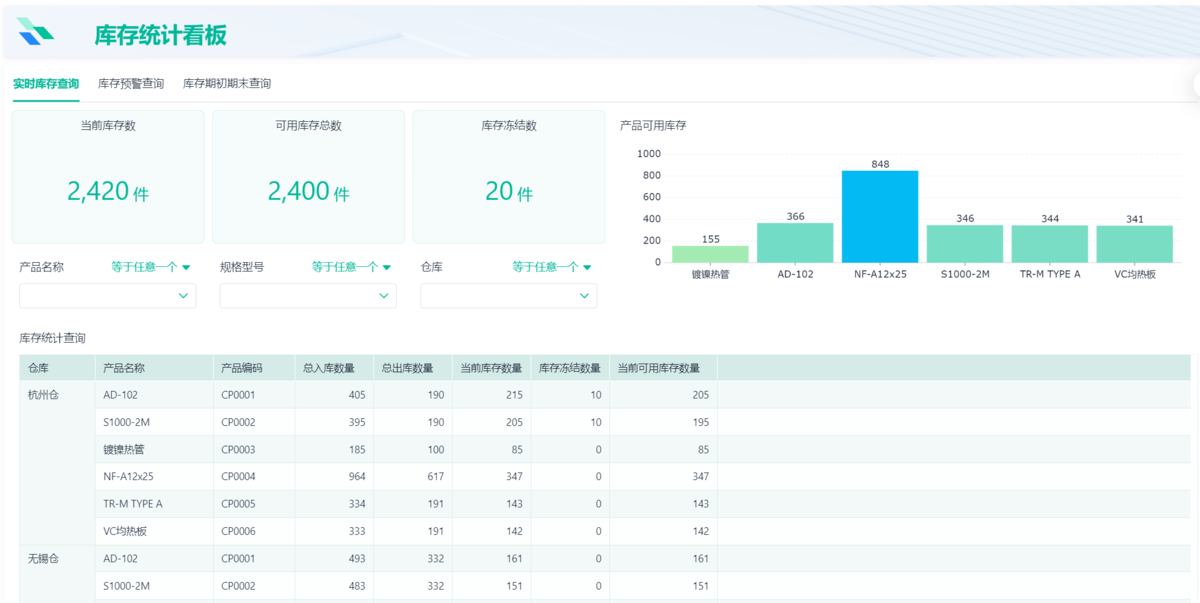Click the 总入库数量 column header

[x=329, y=368]
